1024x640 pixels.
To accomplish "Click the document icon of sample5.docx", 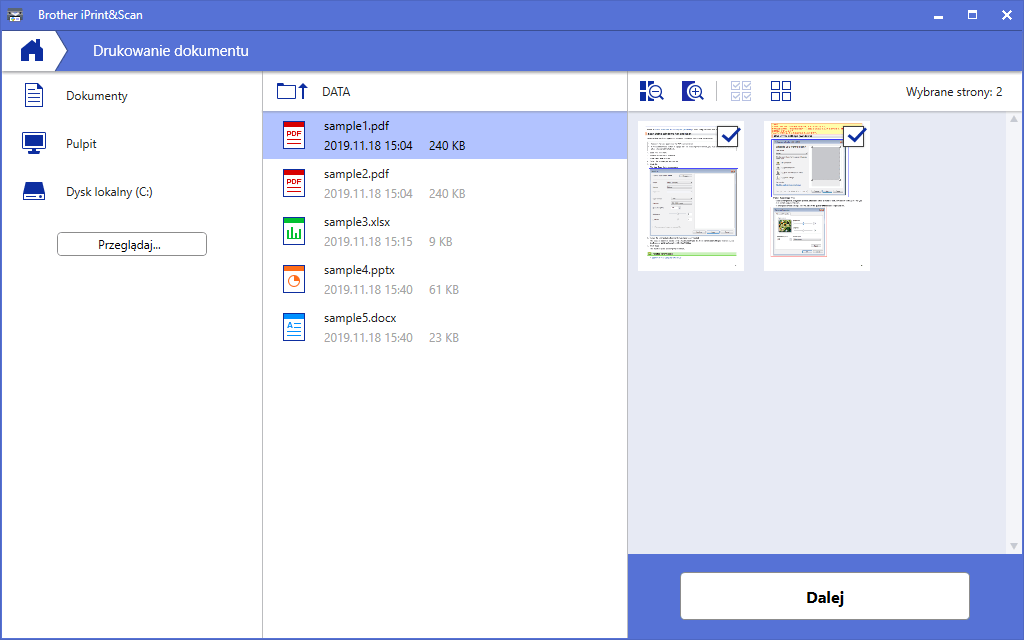I will [x=294, y=327].
